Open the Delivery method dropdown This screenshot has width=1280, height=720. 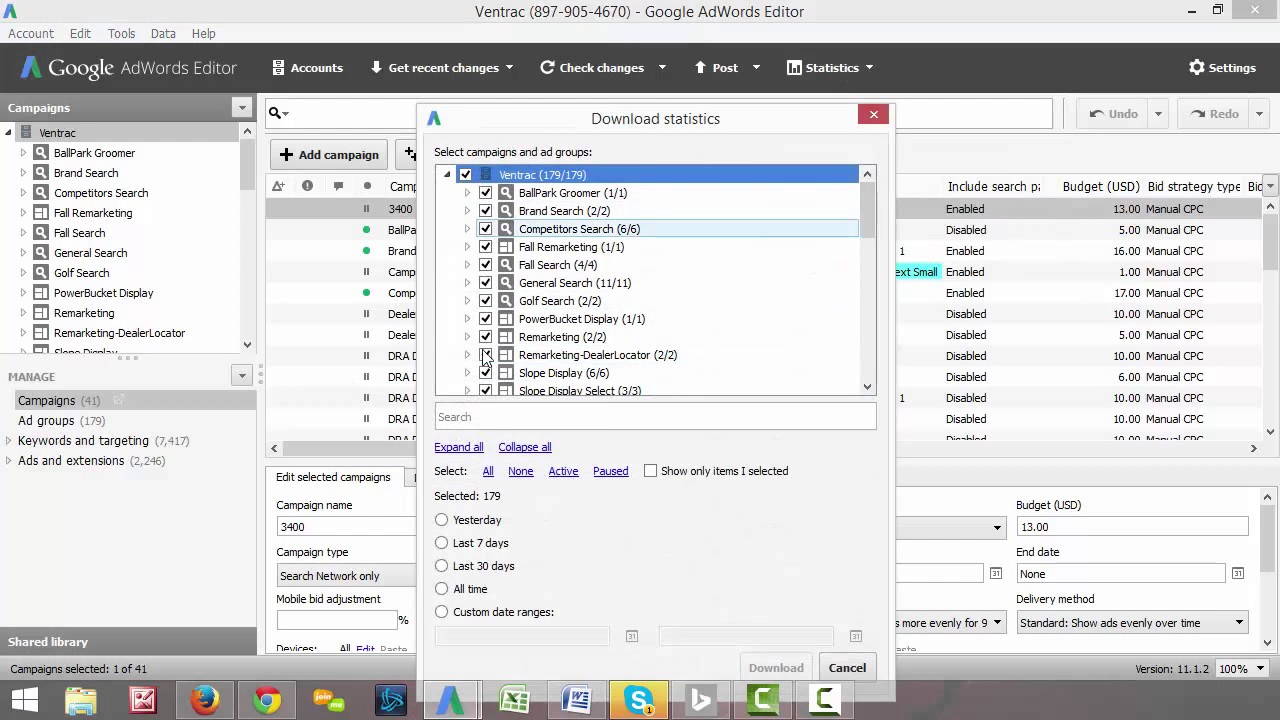point(1132,623)
